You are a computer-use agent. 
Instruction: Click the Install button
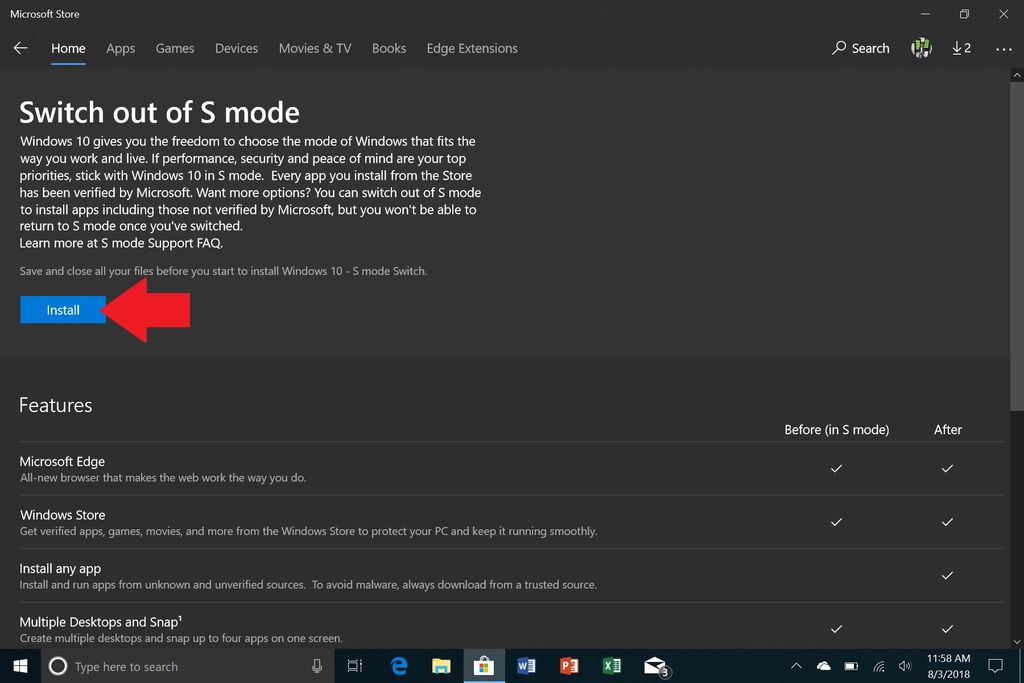[x=62, y=310]
